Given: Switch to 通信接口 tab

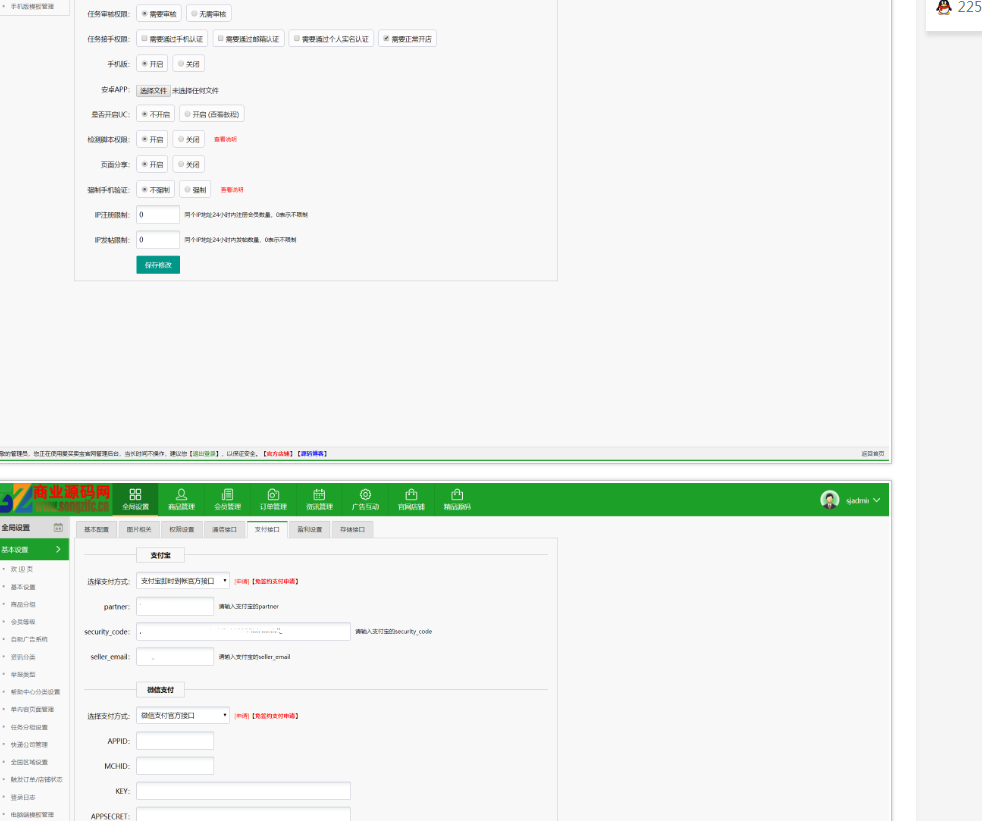Looking at the screenshot, I should click(x=224, y=529).
